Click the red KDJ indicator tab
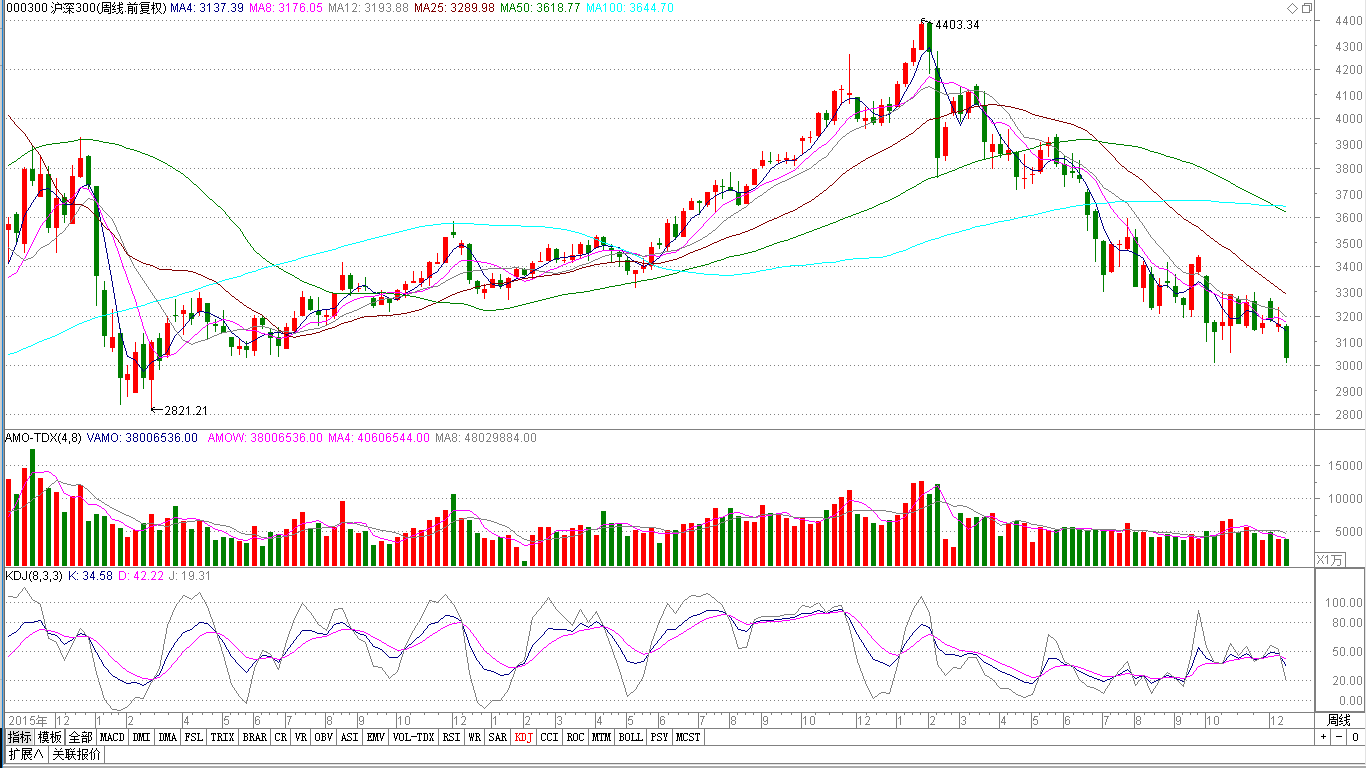1366x768 pixels. 524,737
